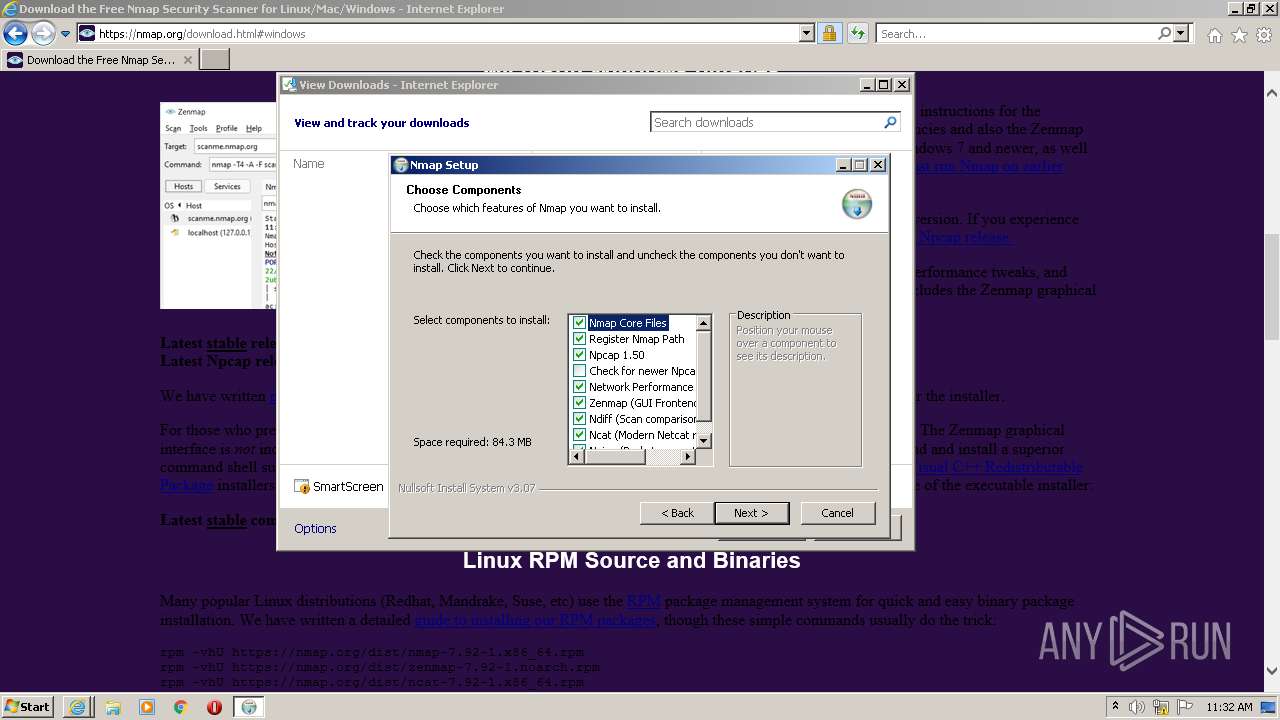Click Next in Nmap Setup
This screenshot has height=720, width=1280.
(751, 513)
